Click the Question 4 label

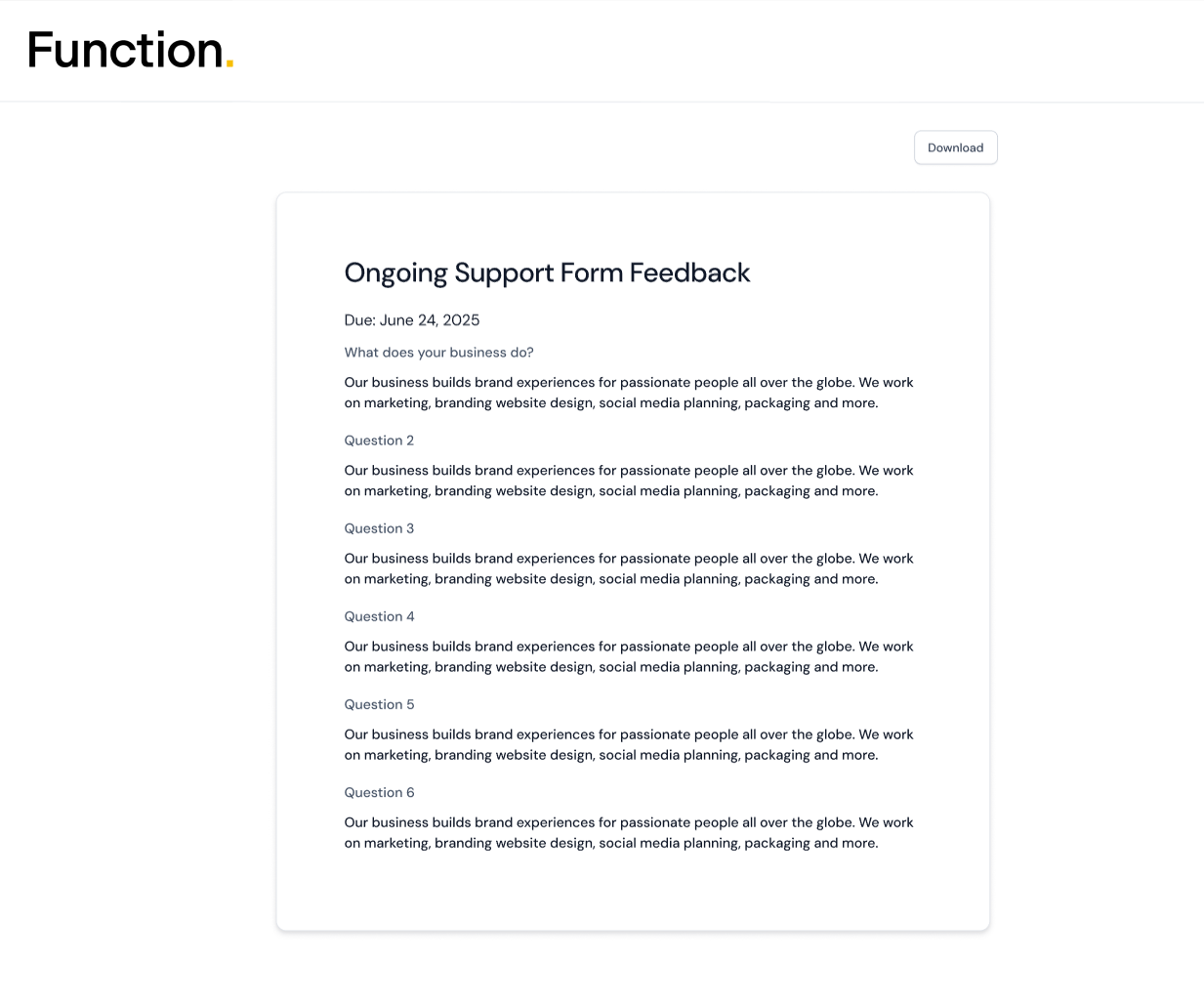click(379, 616)
